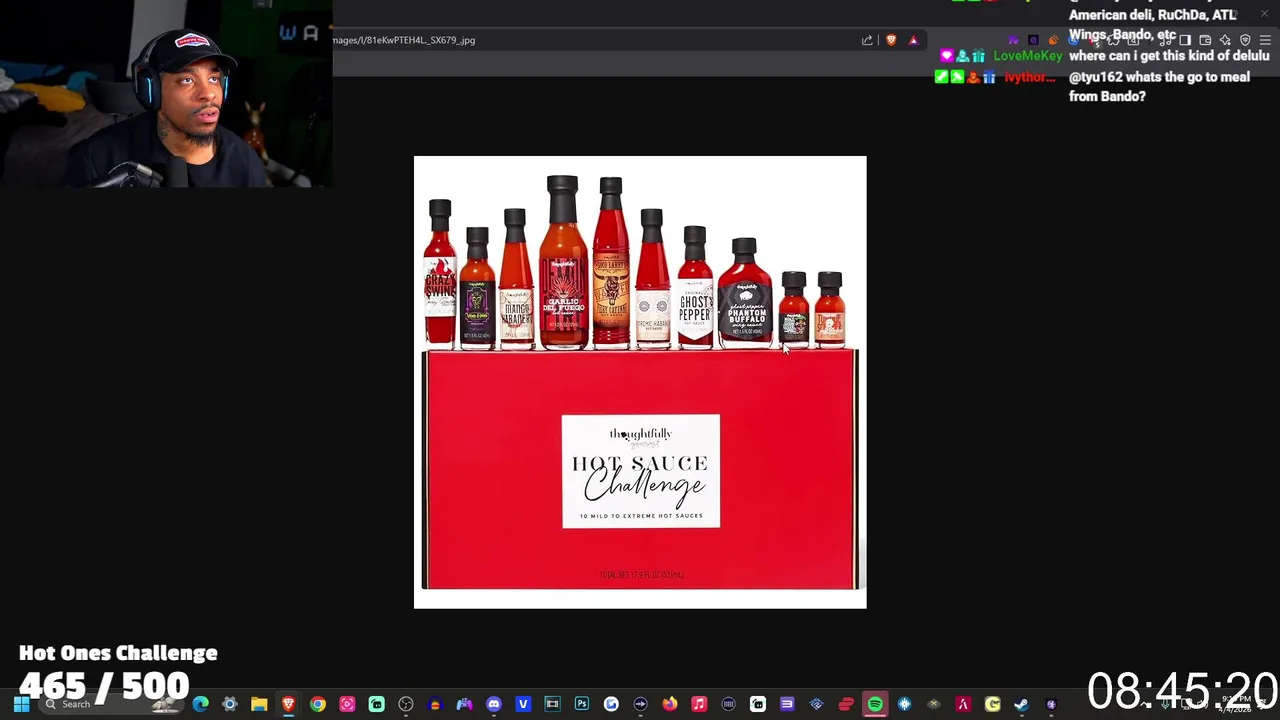Click the address bar image URL

coord(404,40)
